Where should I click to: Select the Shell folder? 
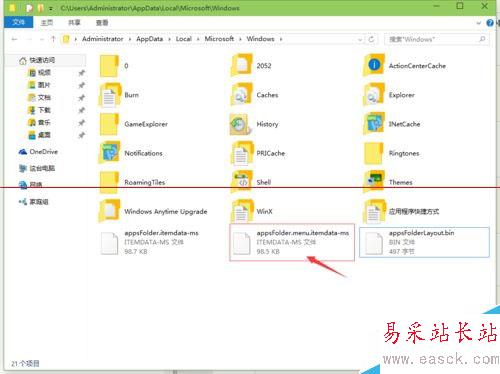coord(251,182)
